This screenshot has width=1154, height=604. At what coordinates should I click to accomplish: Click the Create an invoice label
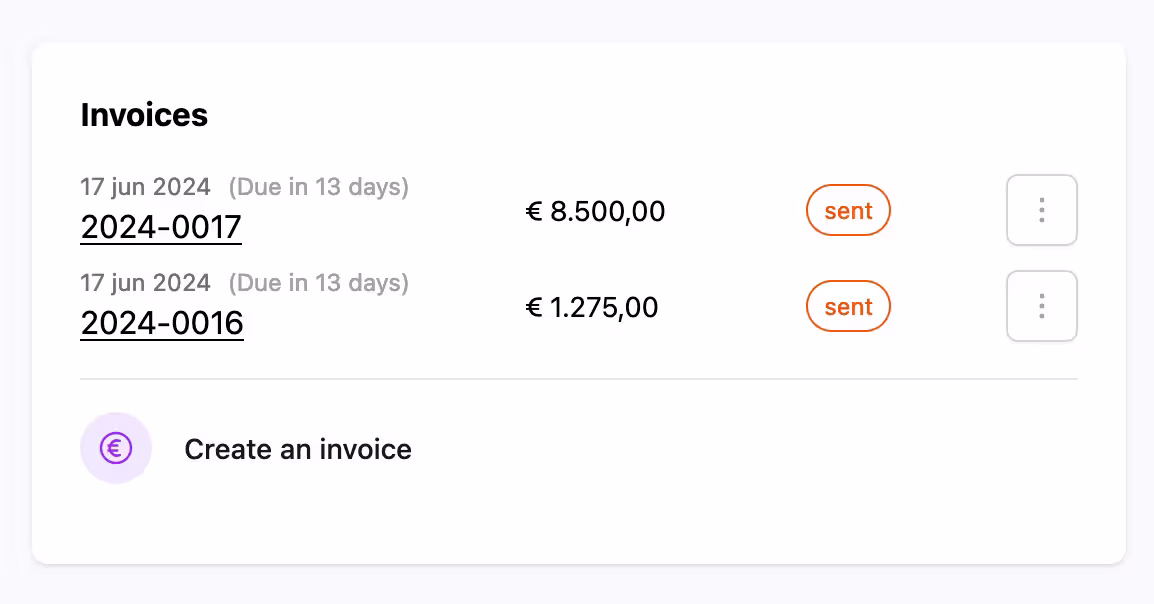(298, 449)
